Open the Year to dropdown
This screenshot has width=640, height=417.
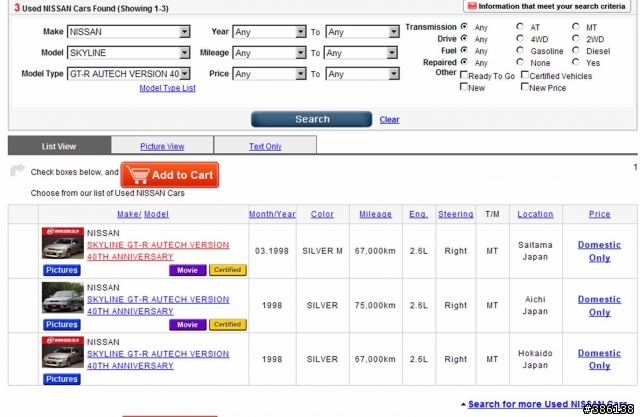tap(362, 32)
